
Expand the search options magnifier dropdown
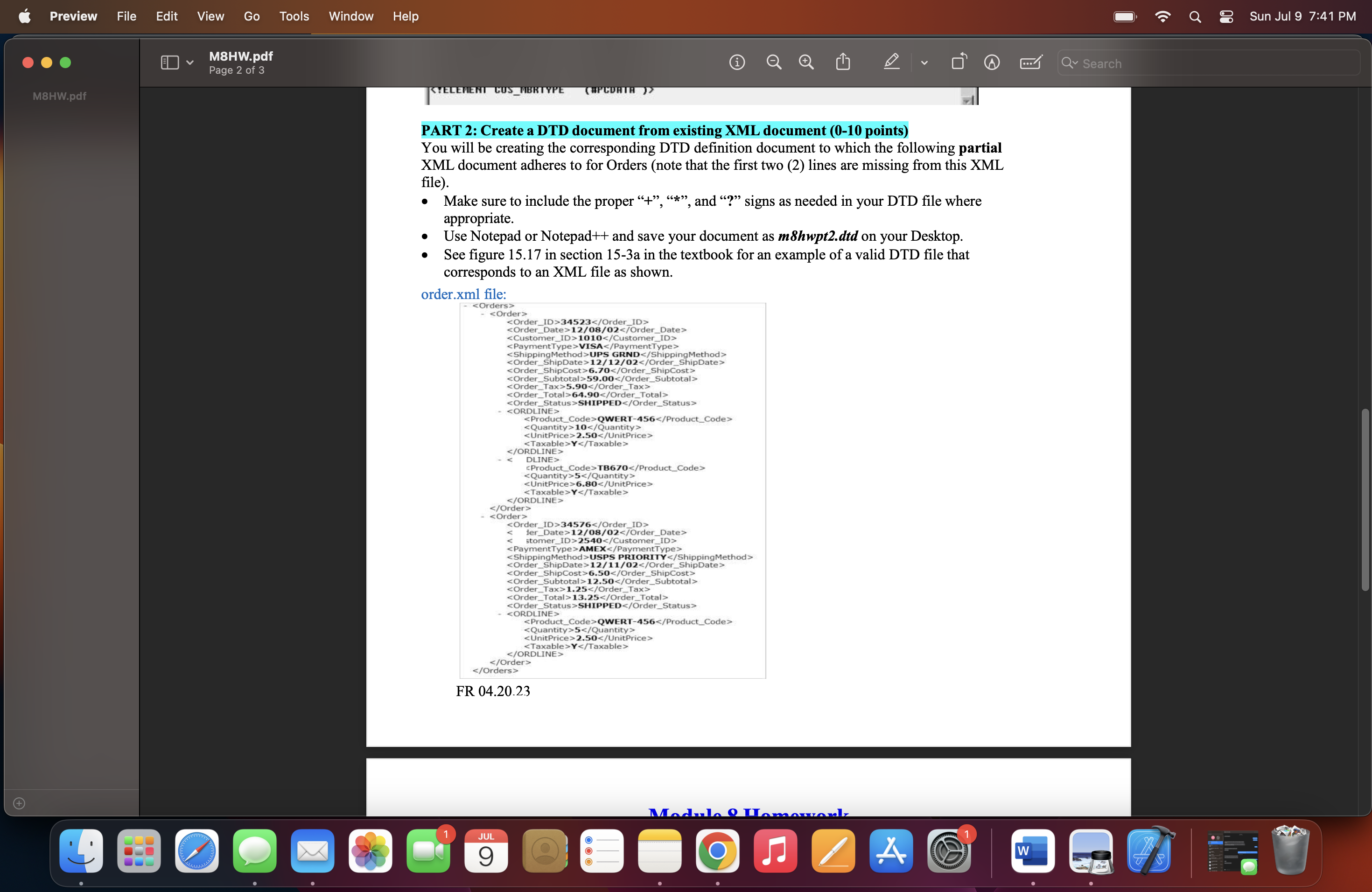pyautogui.click(x=1069, y=63)
